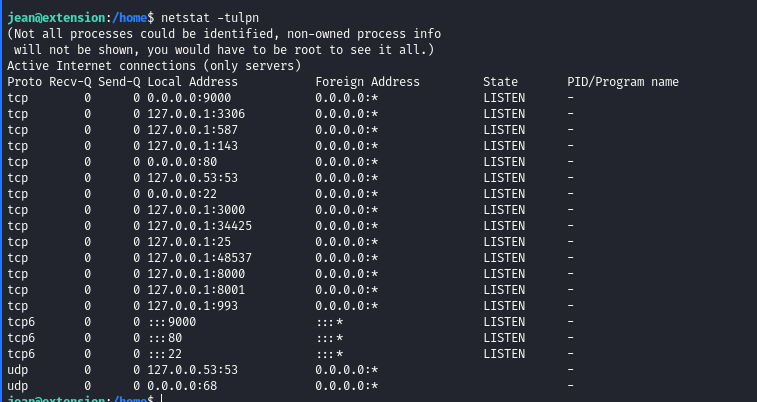Click the Foreign Address column header

(x=367, y=81)
